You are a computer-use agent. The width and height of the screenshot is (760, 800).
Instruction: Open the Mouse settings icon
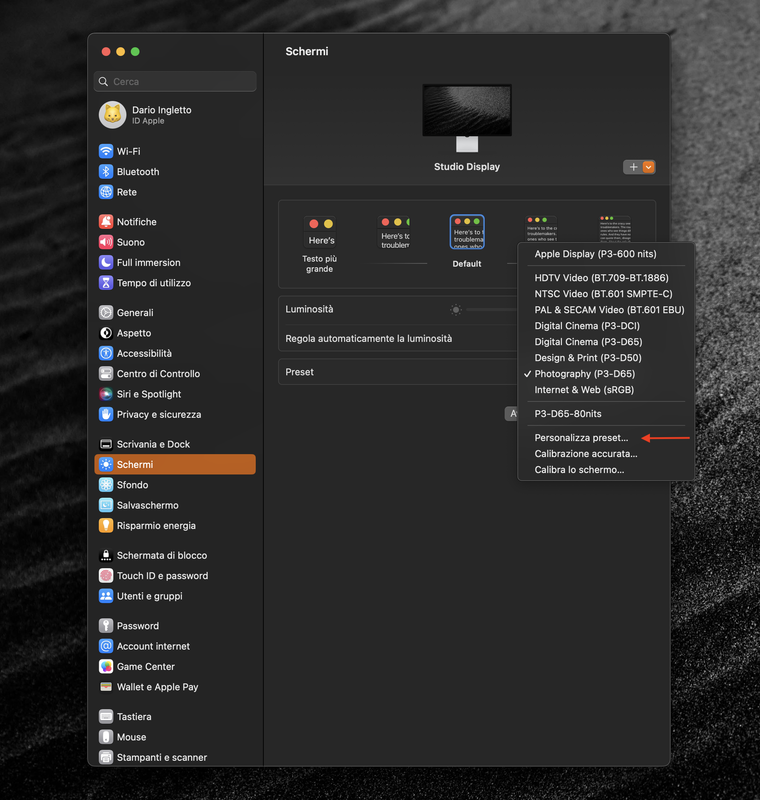tap(106, 737)
